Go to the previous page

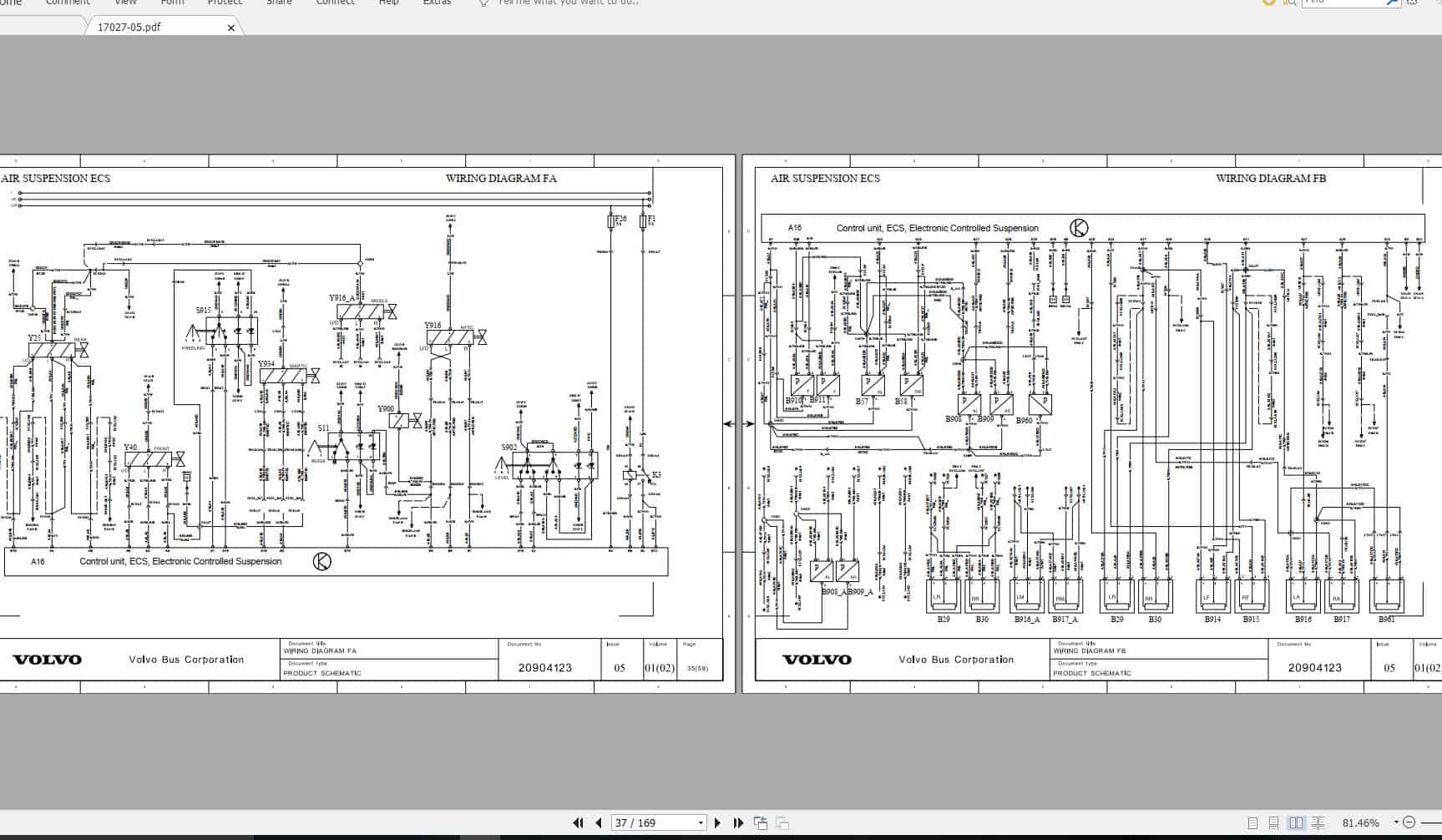599,822
